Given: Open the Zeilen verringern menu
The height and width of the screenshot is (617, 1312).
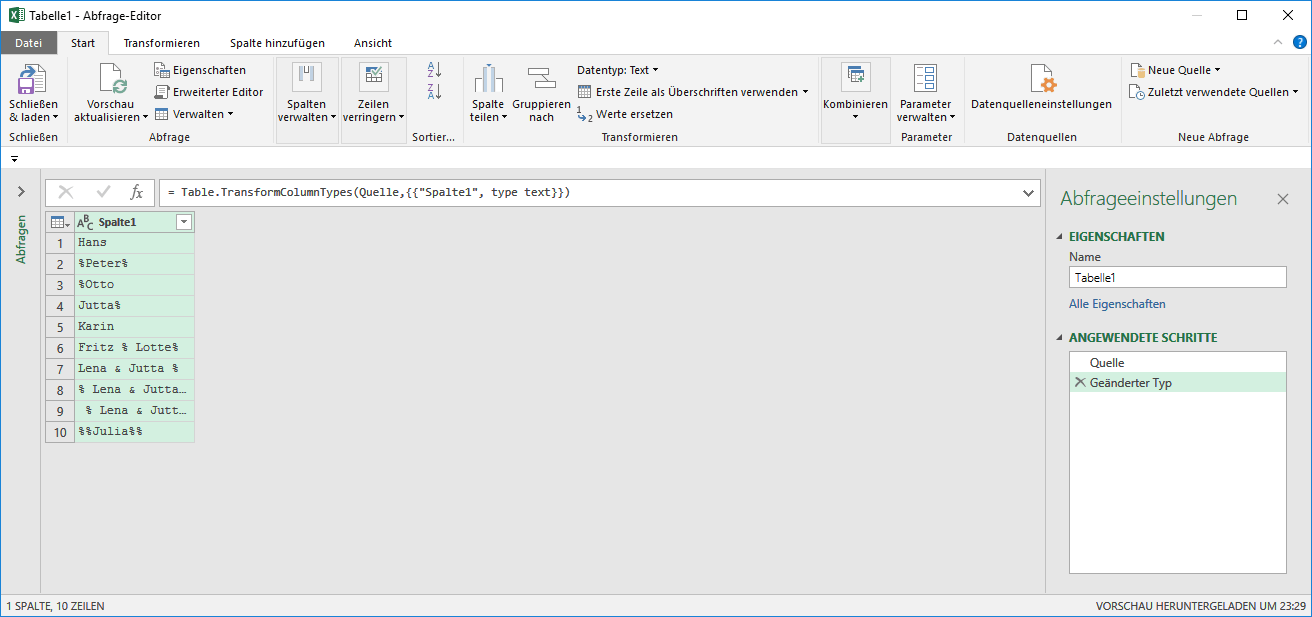Looking at the screenshot, I should [x=373, y=100].
